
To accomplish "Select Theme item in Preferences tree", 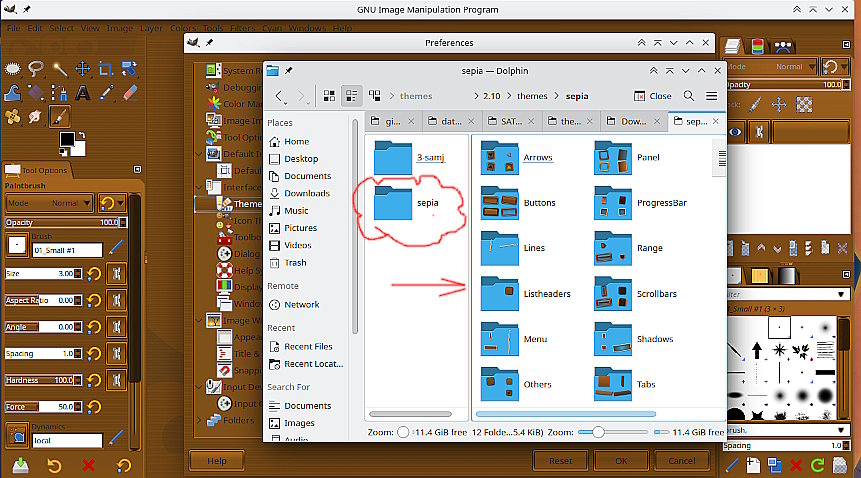I will pos(228,204).
